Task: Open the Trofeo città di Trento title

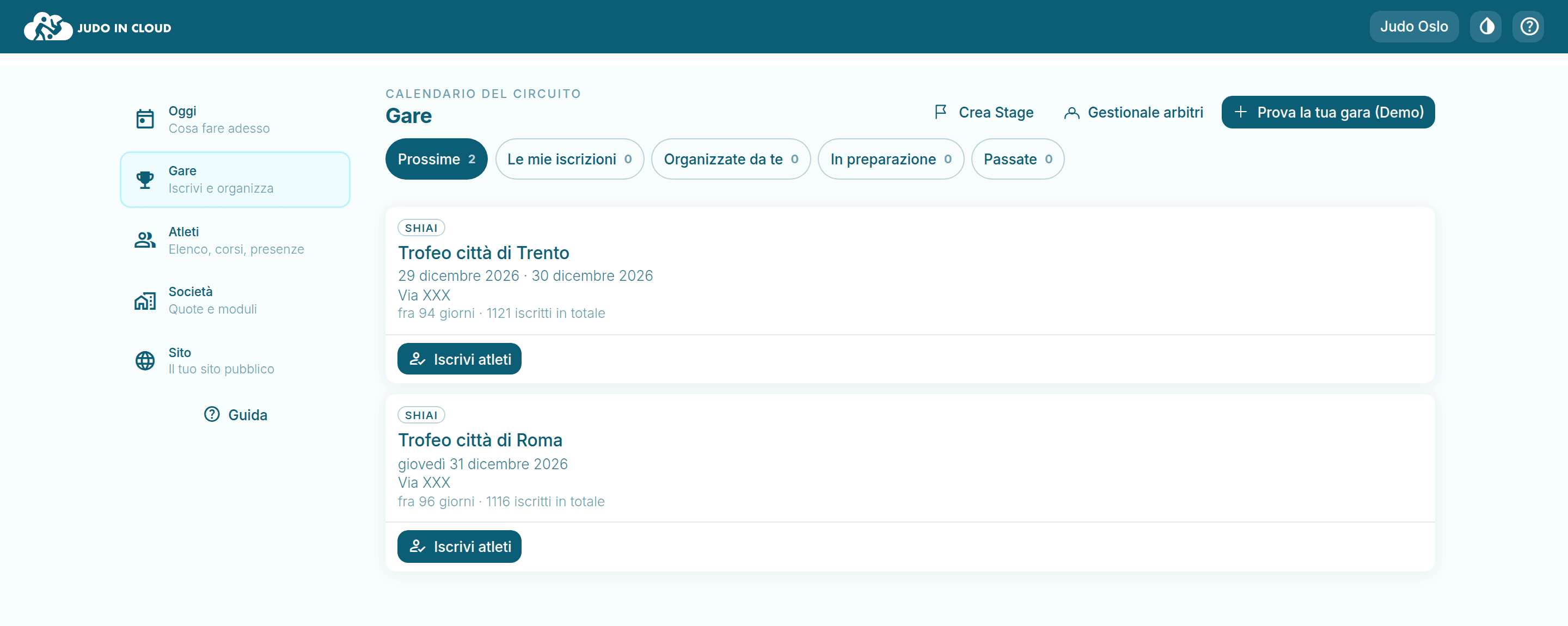Action: pyautogui.click(x=483, y=253)
